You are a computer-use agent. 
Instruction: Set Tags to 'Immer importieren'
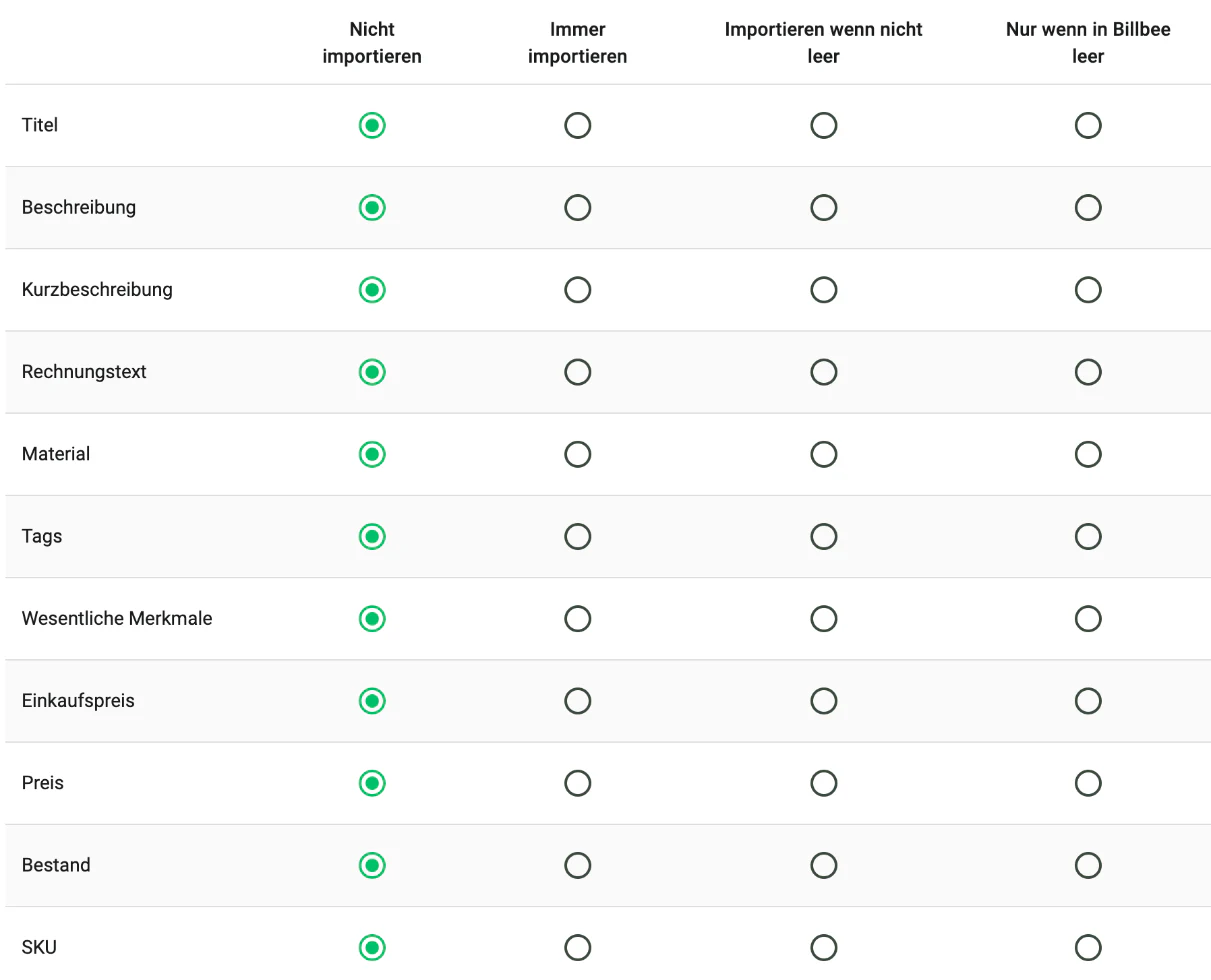[578, 536]
